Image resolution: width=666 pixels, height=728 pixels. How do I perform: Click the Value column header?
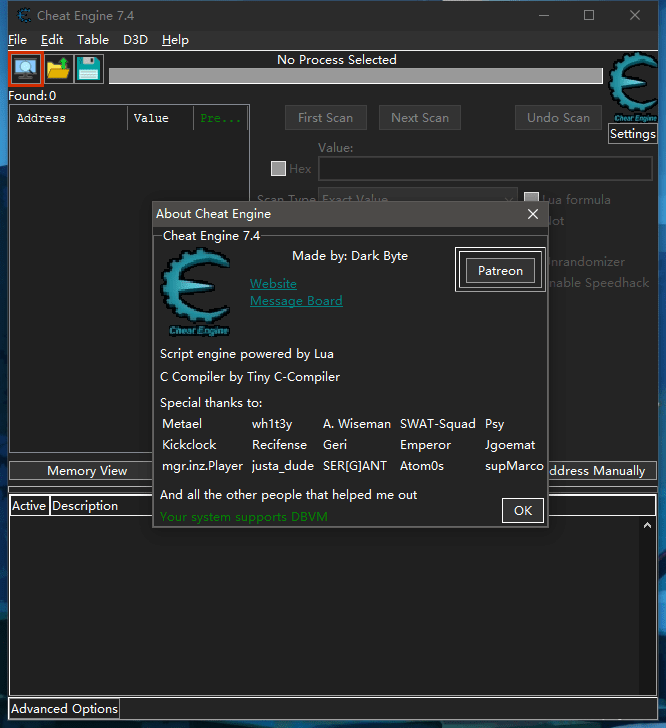click(160, 118)
